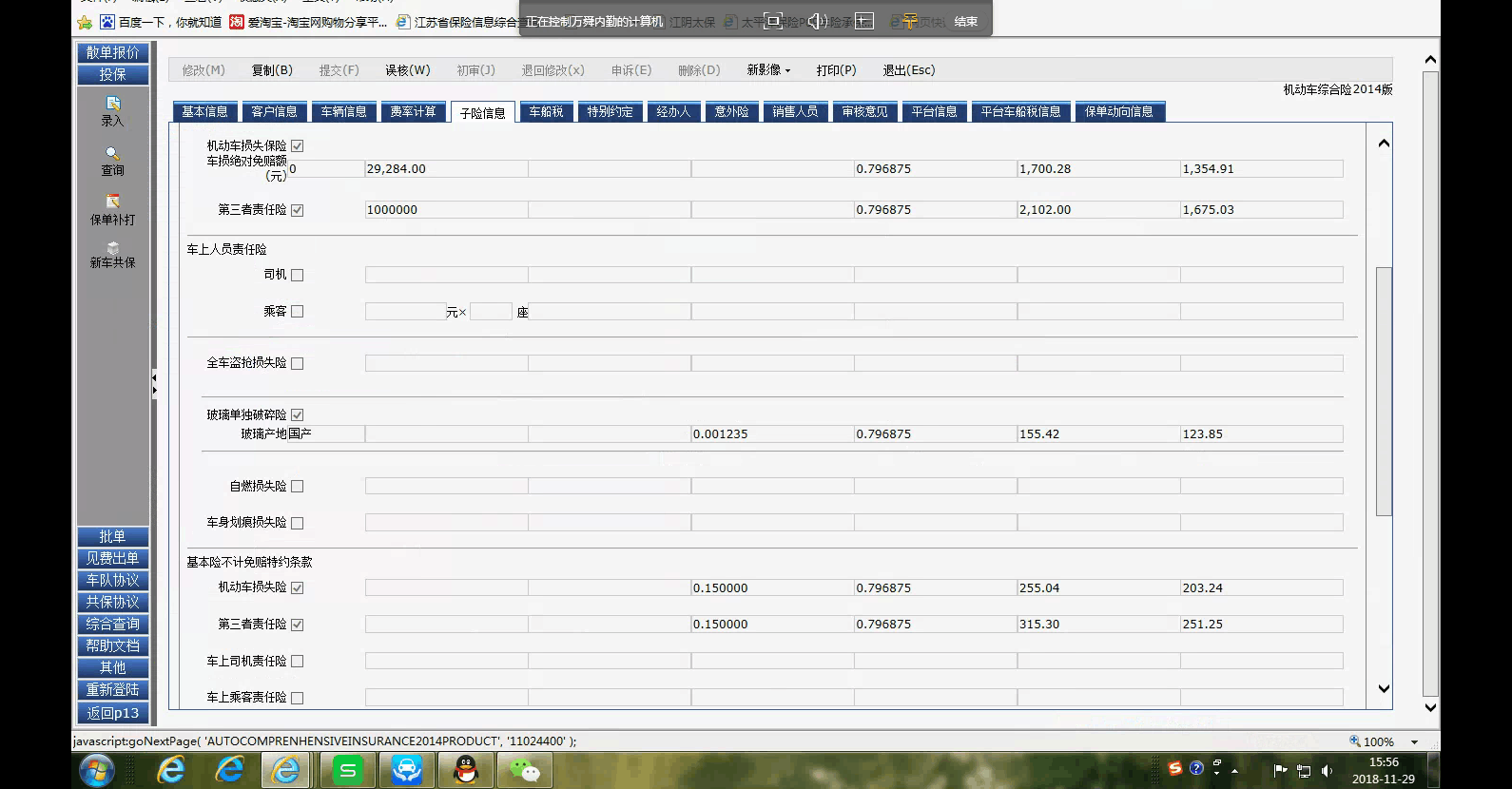Screen dimensions: 1512x789
Task: Switch to the 车船税 tab
Action: coord(546,111)
